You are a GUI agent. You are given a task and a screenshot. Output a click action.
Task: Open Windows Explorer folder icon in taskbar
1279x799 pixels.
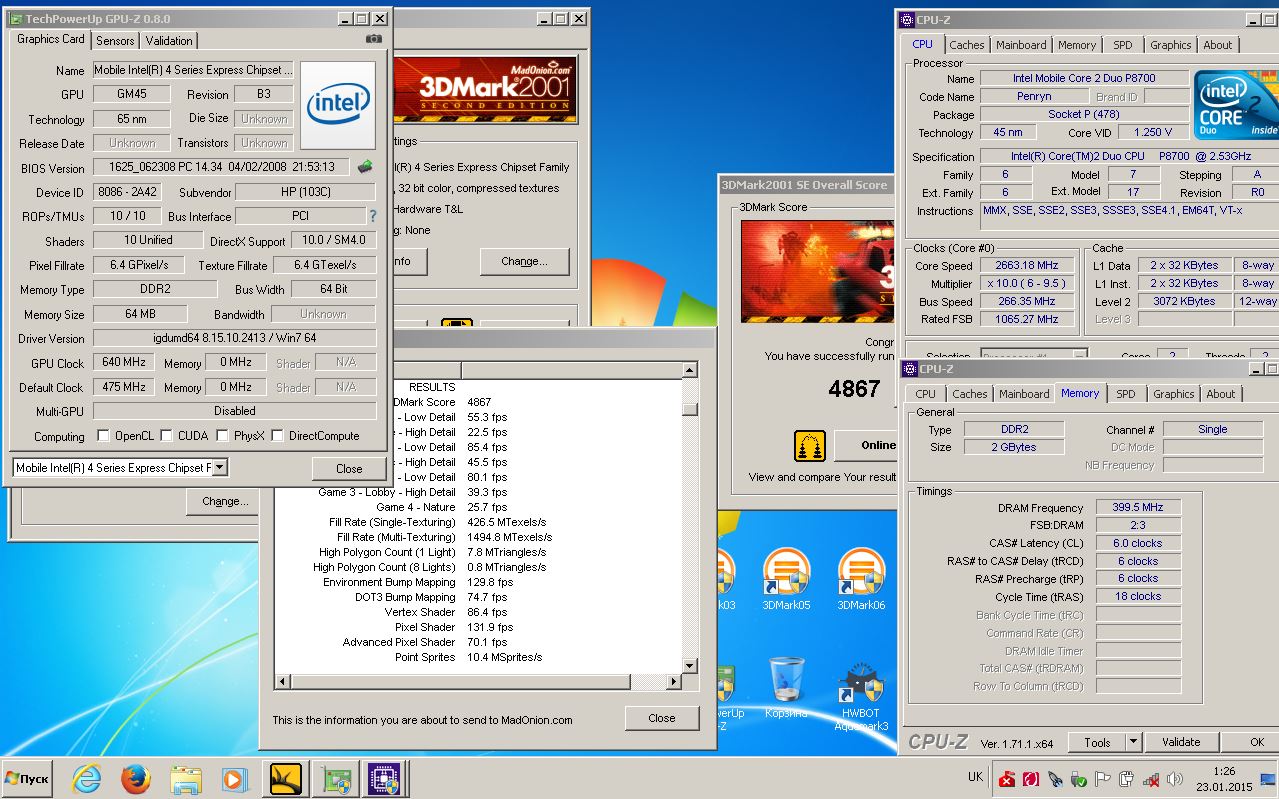pyautogui.click(x=186, y=778)
